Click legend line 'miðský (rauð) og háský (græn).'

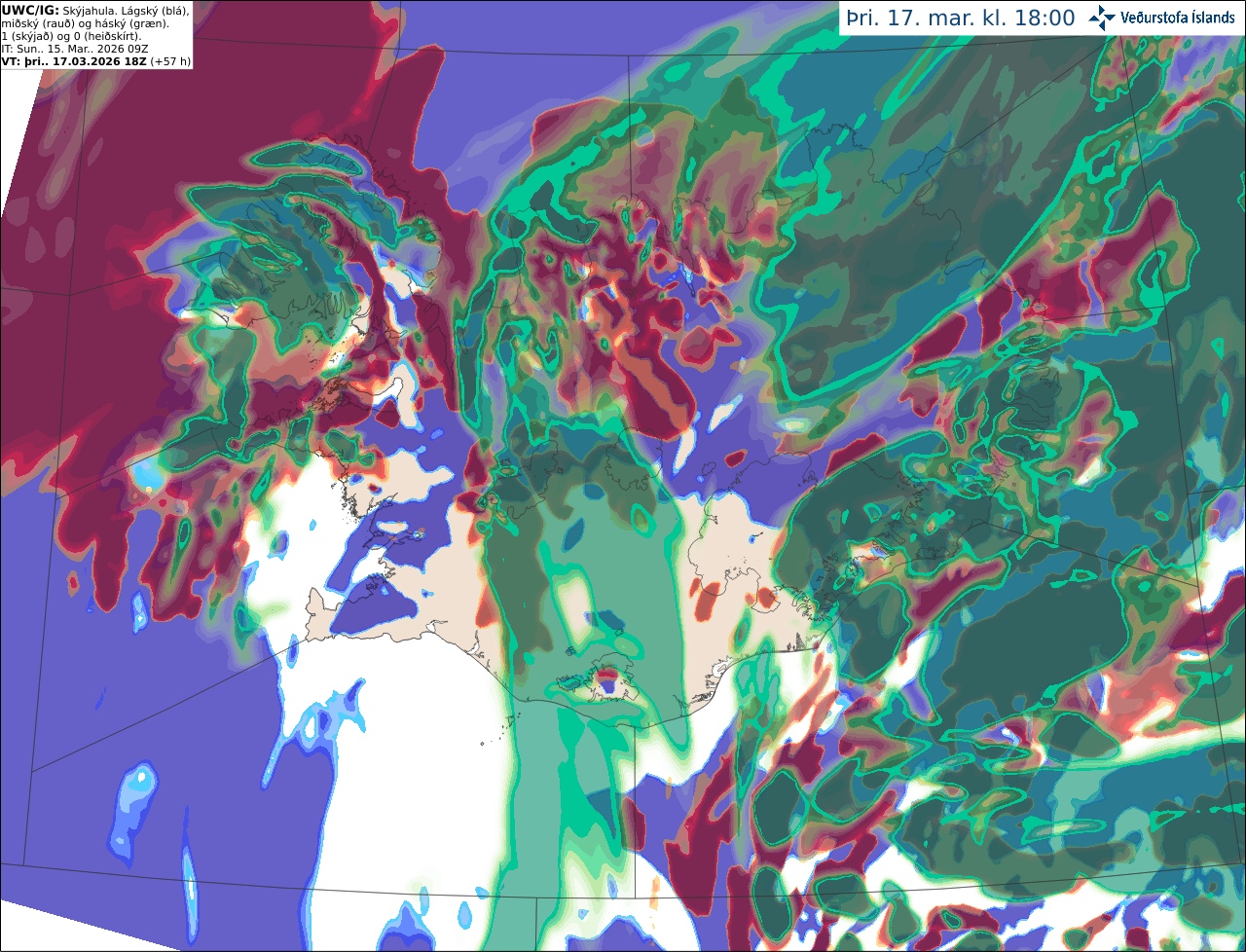tap(85, 22)
